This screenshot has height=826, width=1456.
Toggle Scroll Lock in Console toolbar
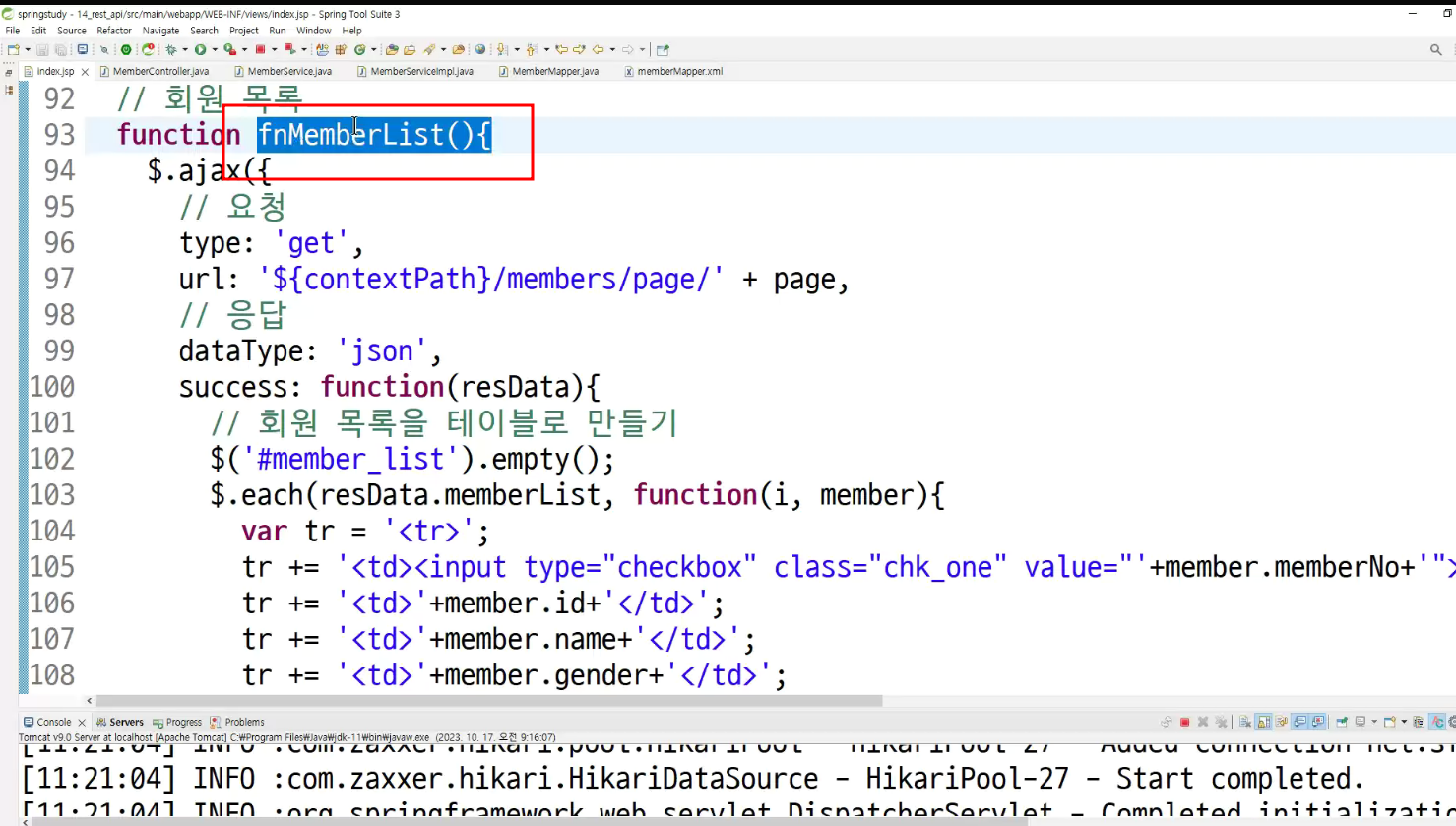pos(1264,722)
